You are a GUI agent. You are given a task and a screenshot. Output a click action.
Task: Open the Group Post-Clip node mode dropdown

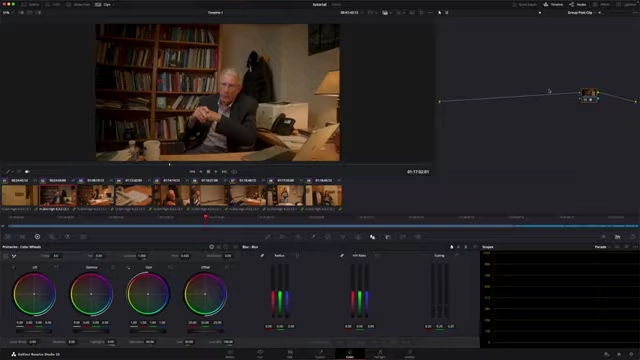[581, 13]
